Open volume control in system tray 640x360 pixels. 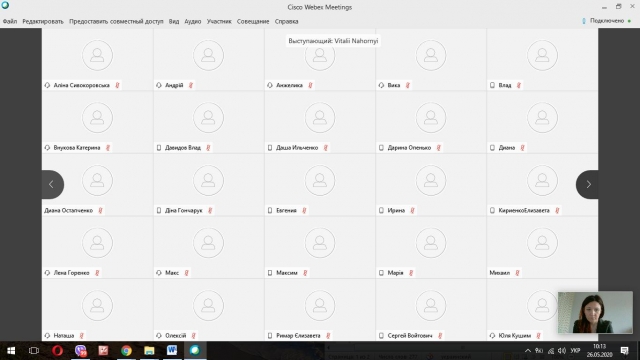(x=562, y=351)
